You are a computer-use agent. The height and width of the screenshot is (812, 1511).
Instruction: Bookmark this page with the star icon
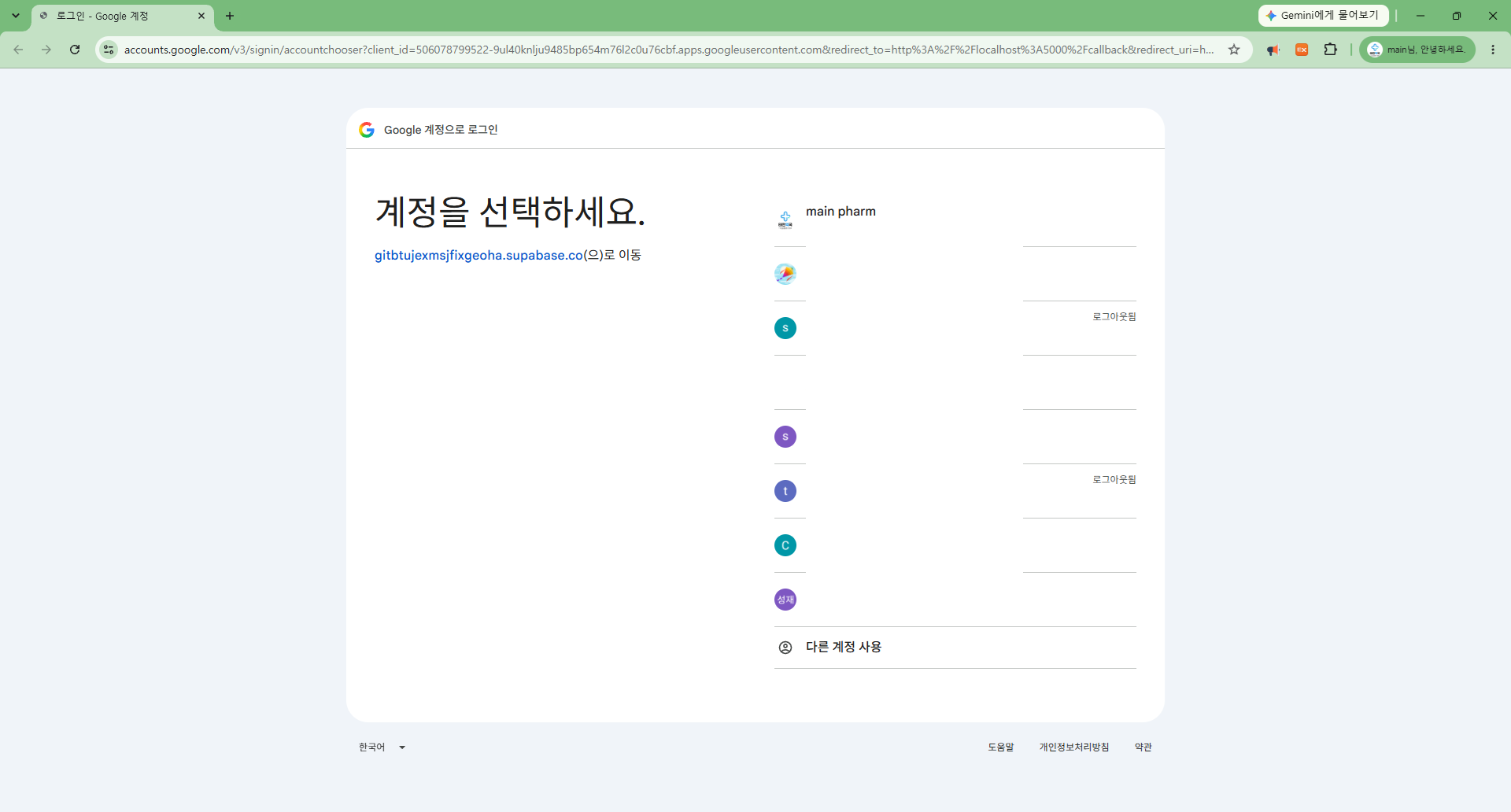(1234, 50)
